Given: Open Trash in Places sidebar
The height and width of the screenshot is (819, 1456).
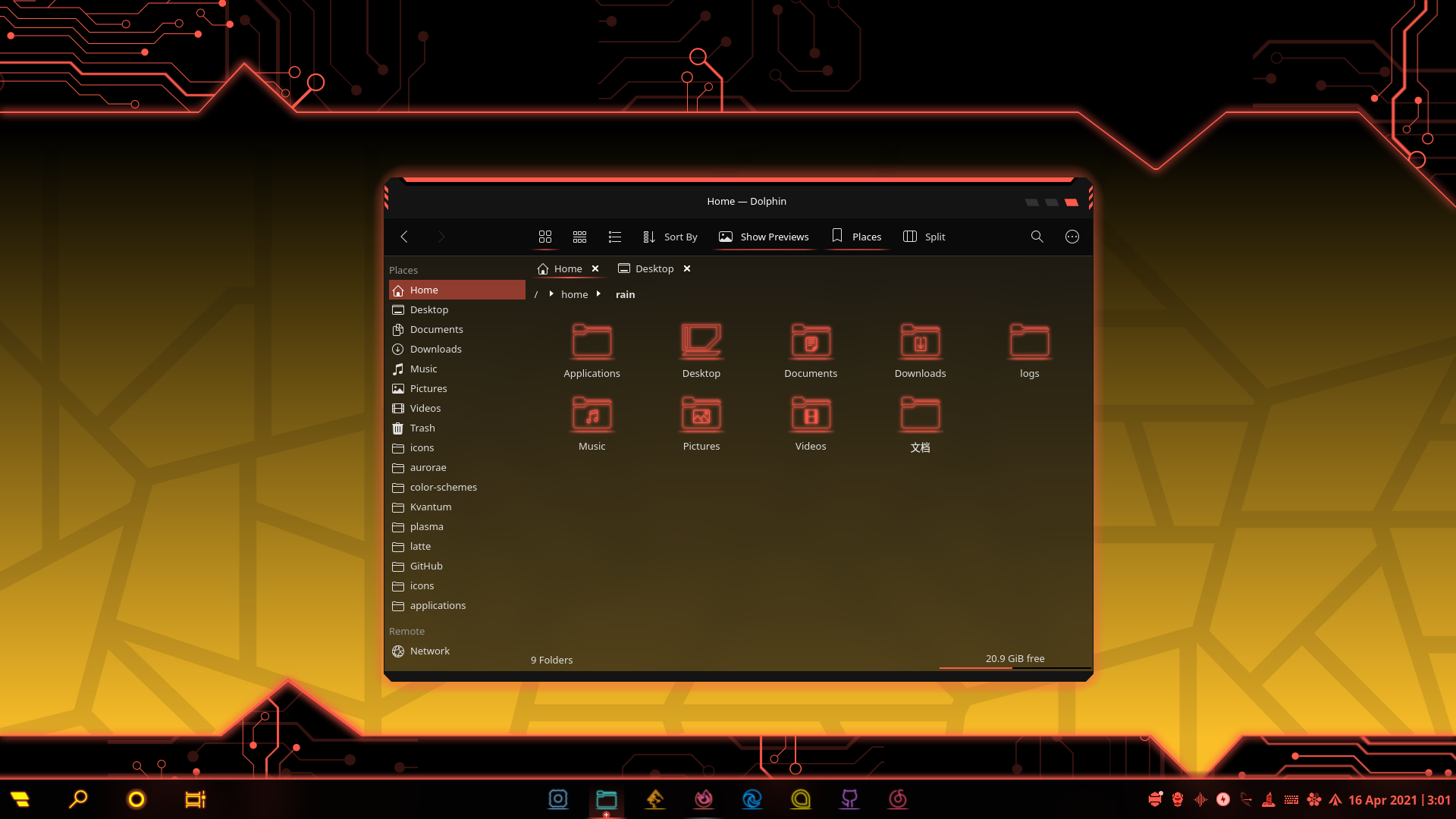Looking at the screenshot, I should (457, 428).
